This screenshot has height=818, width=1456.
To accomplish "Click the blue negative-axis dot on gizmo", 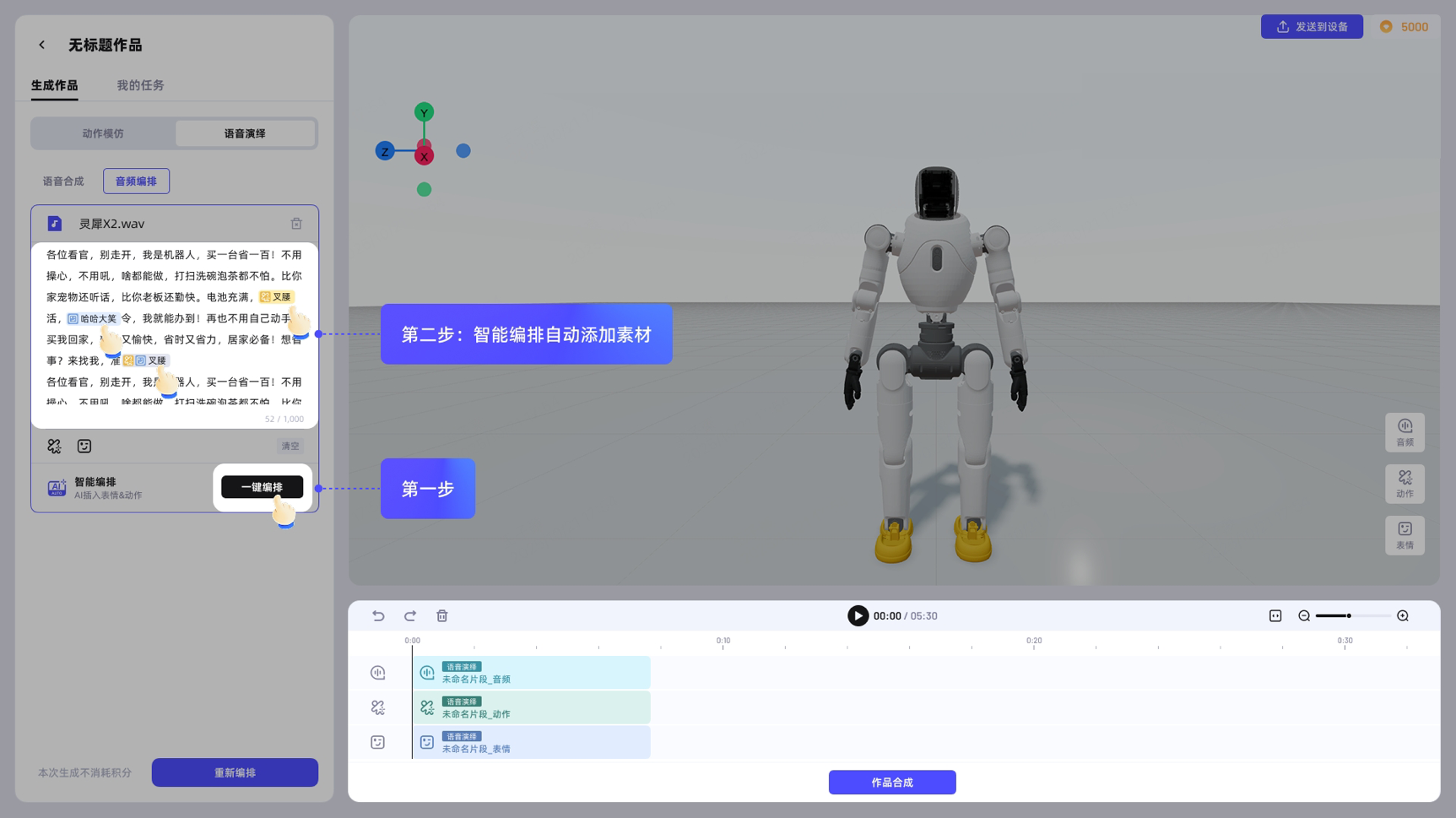I will [x=463, y=150].
